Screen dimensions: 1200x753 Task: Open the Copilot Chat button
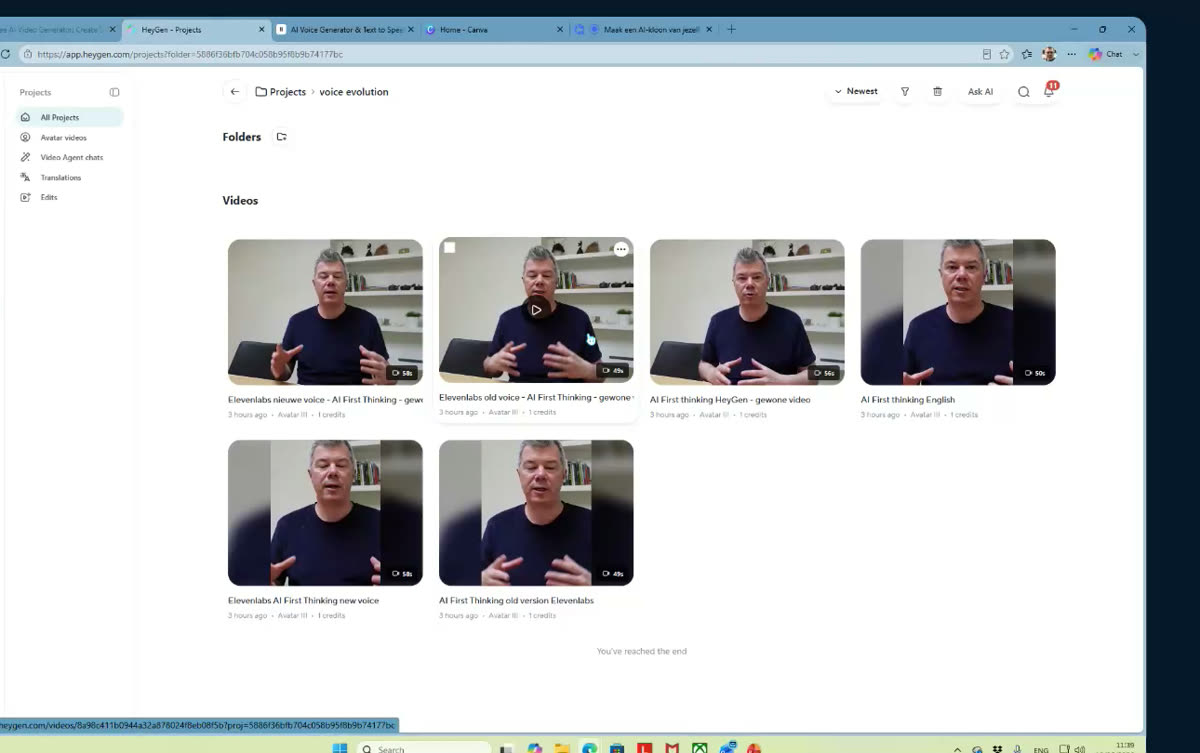1107,54
